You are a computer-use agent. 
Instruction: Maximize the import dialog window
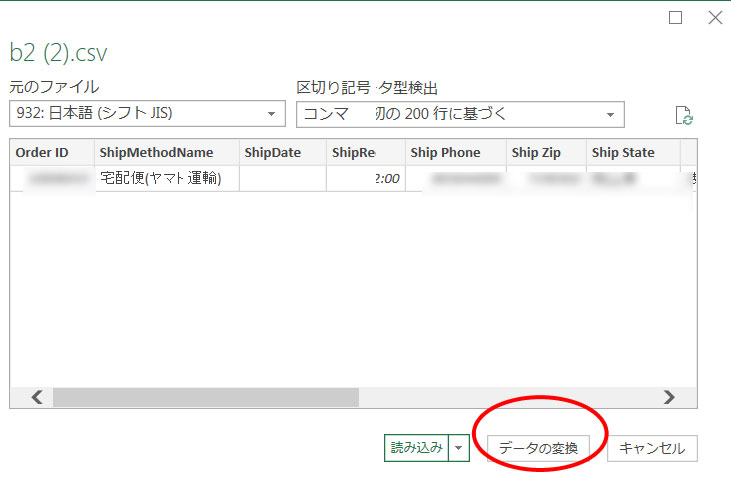coord(676,18)
